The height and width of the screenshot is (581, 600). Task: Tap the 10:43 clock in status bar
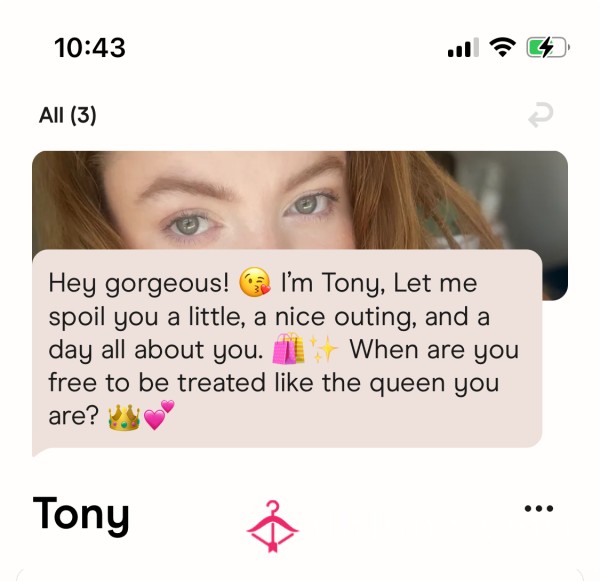(x=90, y=48)
